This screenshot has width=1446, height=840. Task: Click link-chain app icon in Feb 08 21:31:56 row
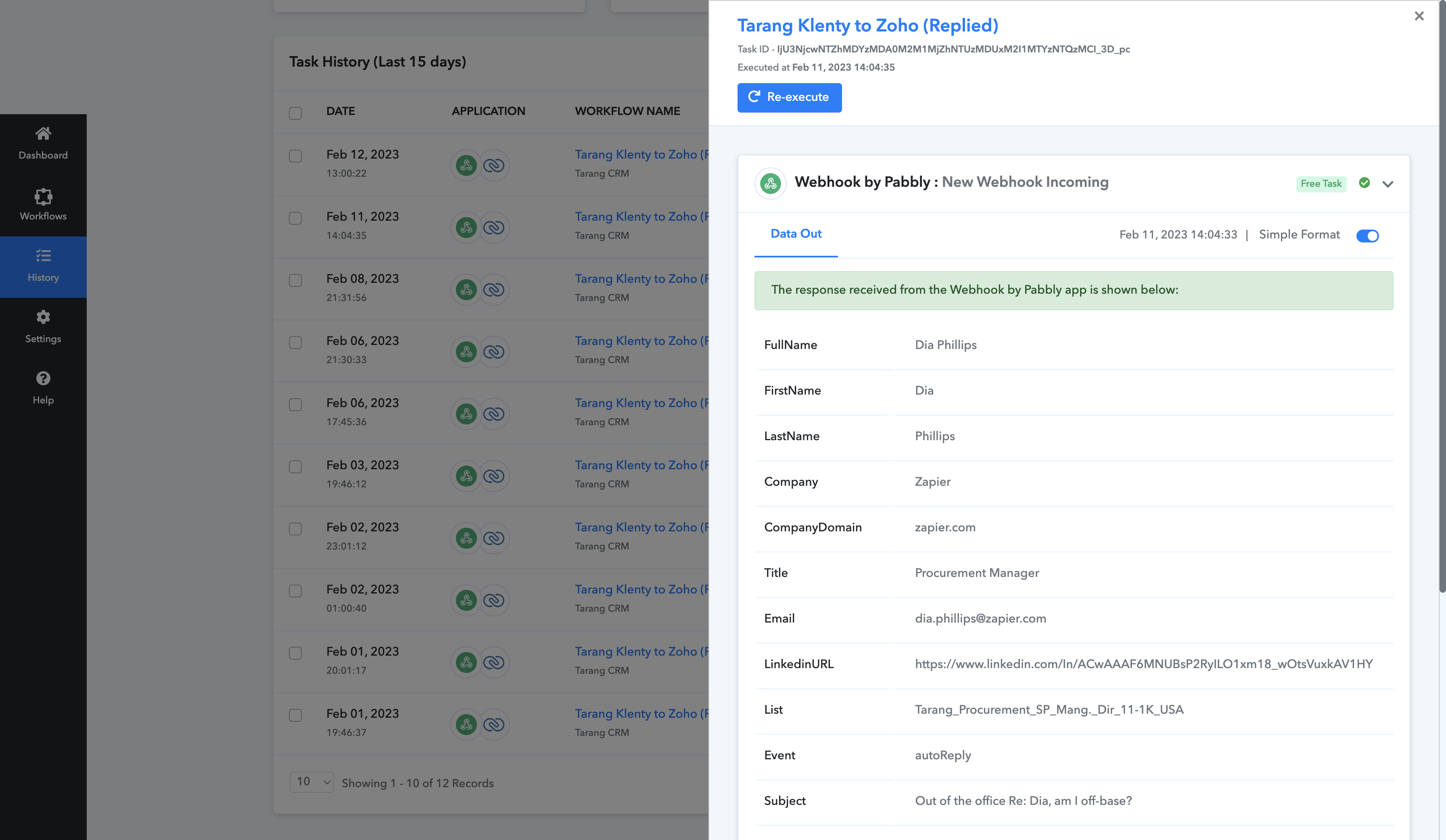pos(494,290)
